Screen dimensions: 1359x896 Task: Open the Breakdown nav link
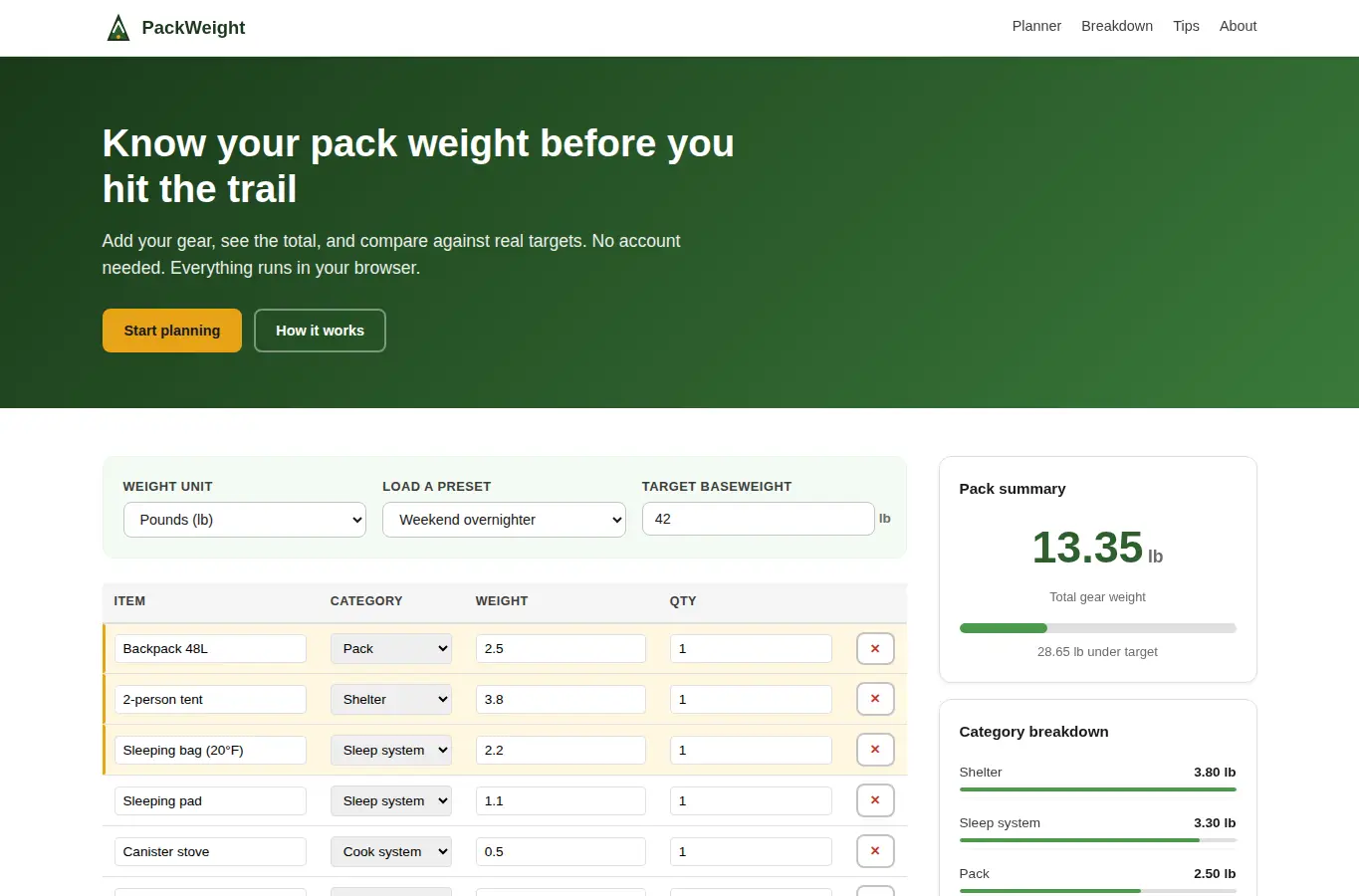pos(1117,27)
